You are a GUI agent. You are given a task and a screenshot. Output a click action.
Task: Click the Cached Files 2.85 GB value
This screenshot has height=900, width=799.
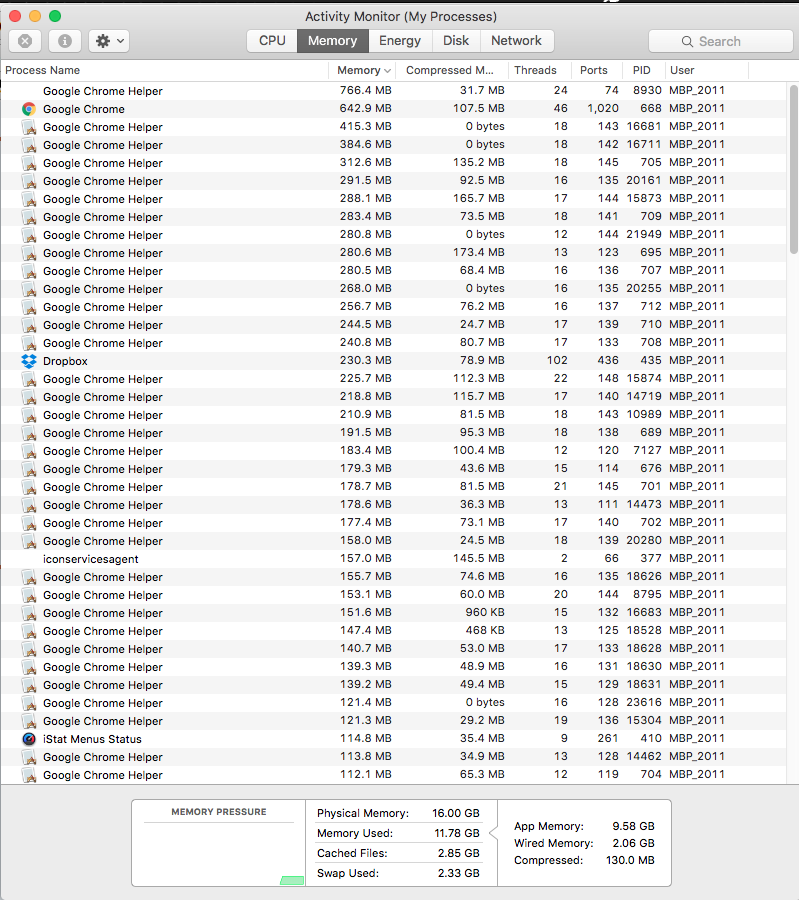(459, 853)
